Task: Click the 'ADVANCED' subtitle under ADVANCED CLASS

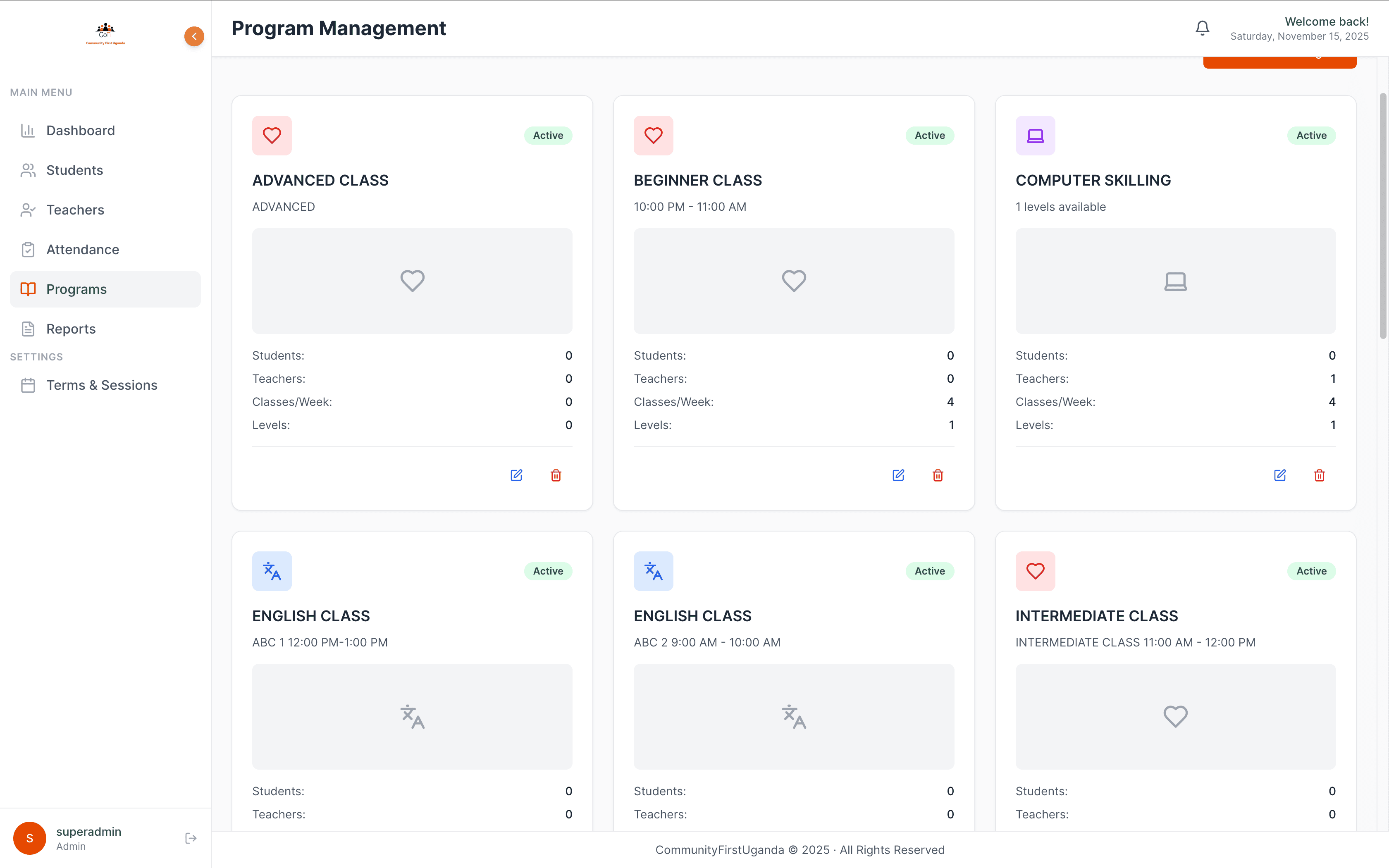Action: point(284,207)
